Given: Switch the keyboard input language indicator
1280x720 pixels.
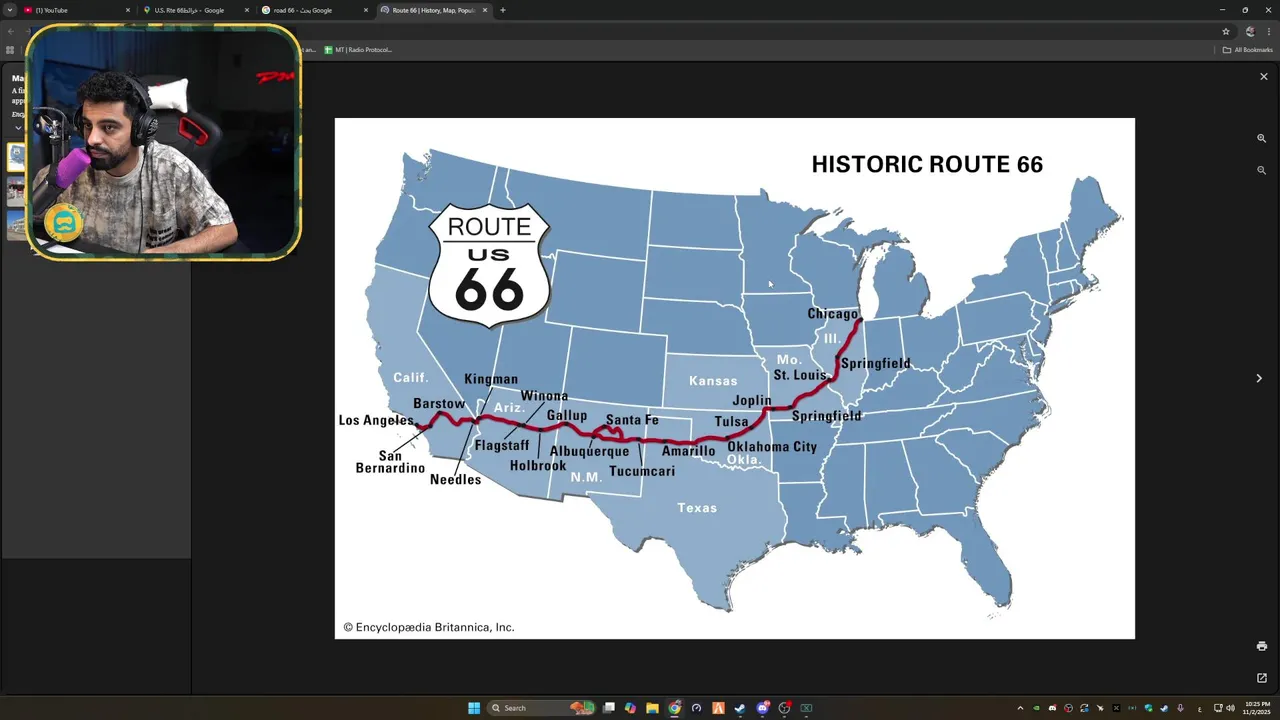Looking at the screenshot, I should pos(1199,708).
